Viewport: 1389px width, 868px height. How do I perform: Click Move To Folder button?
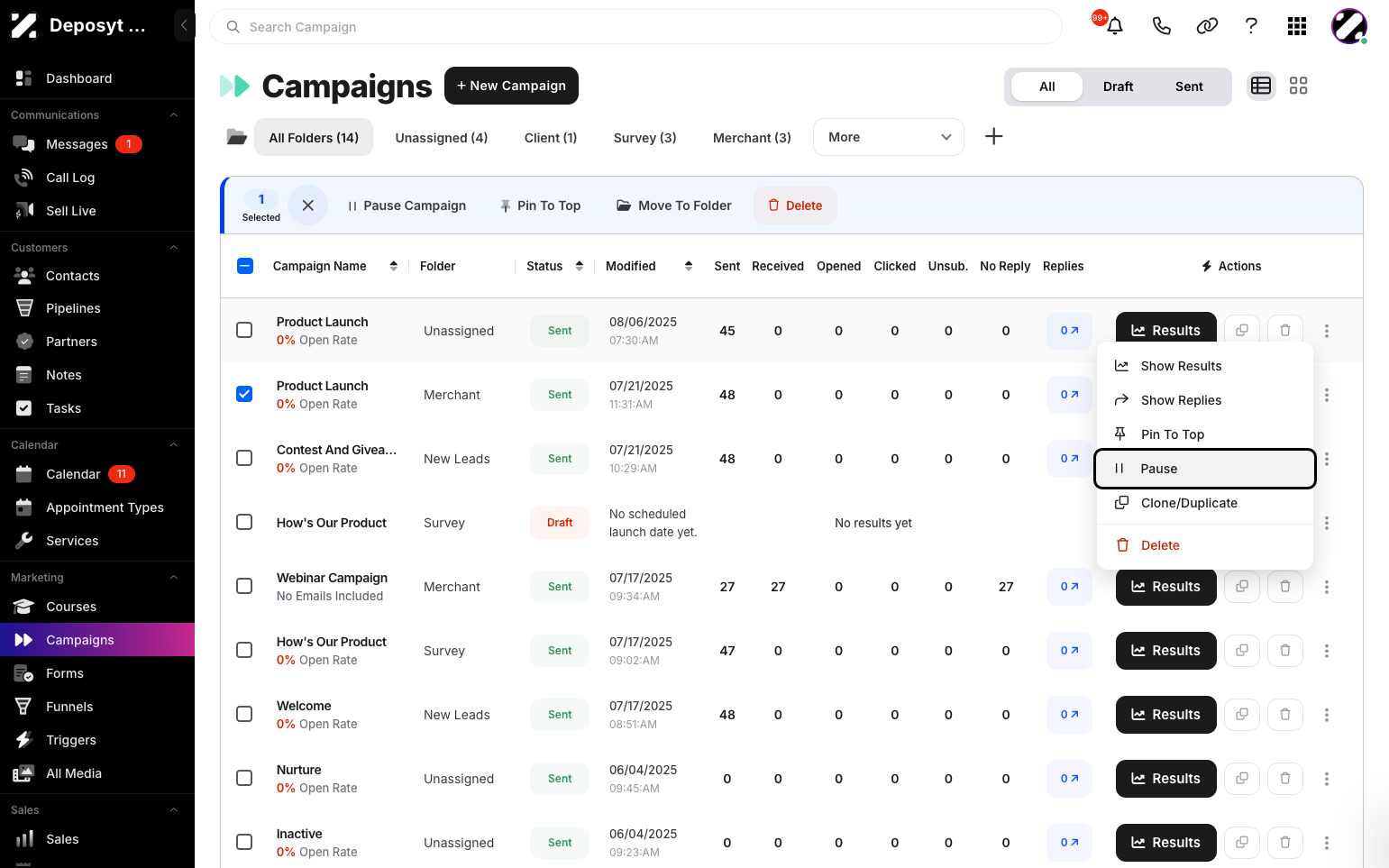tap(674, 206)
